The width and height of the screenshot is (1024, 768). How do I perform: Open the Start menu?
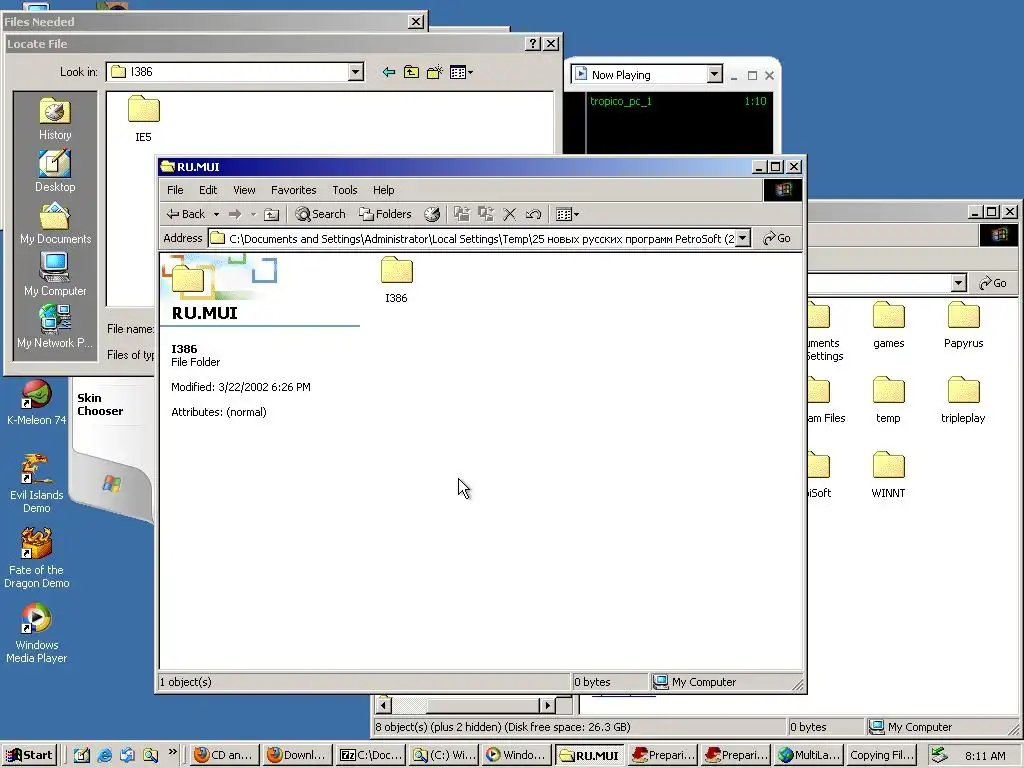tap(29, 755)
